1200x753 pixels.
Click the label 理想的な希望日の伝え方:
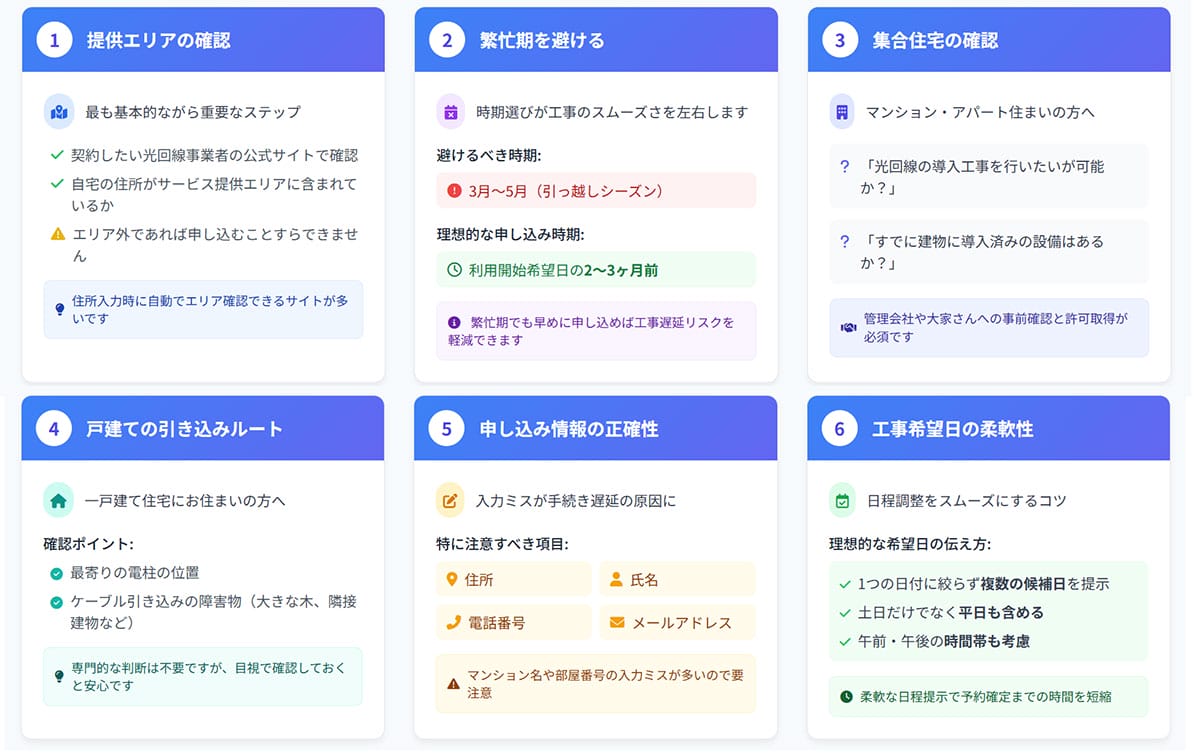[x=910, y=544]
